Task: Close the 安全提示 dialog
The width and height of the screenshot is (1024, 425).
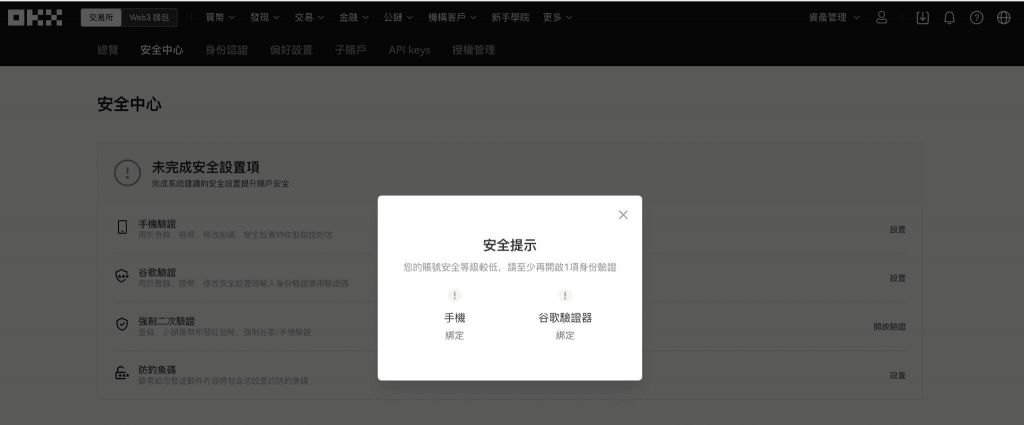Action: 623,215
